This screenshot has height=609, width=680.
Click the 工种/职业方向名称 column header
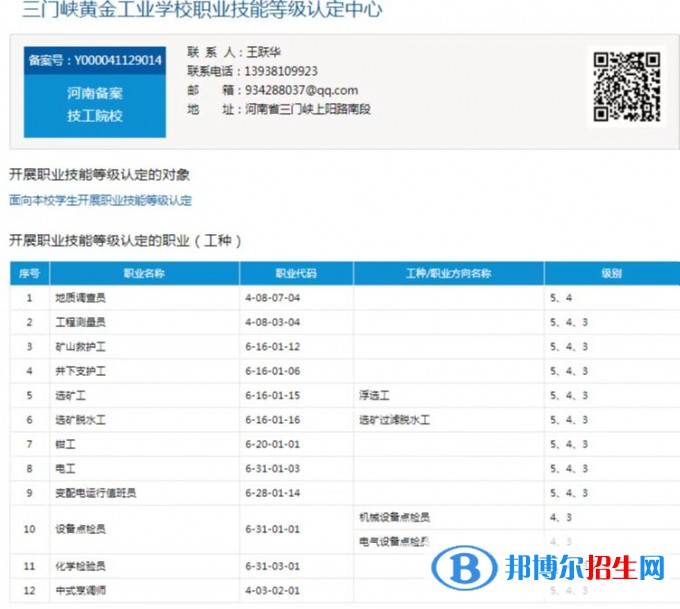449,273
